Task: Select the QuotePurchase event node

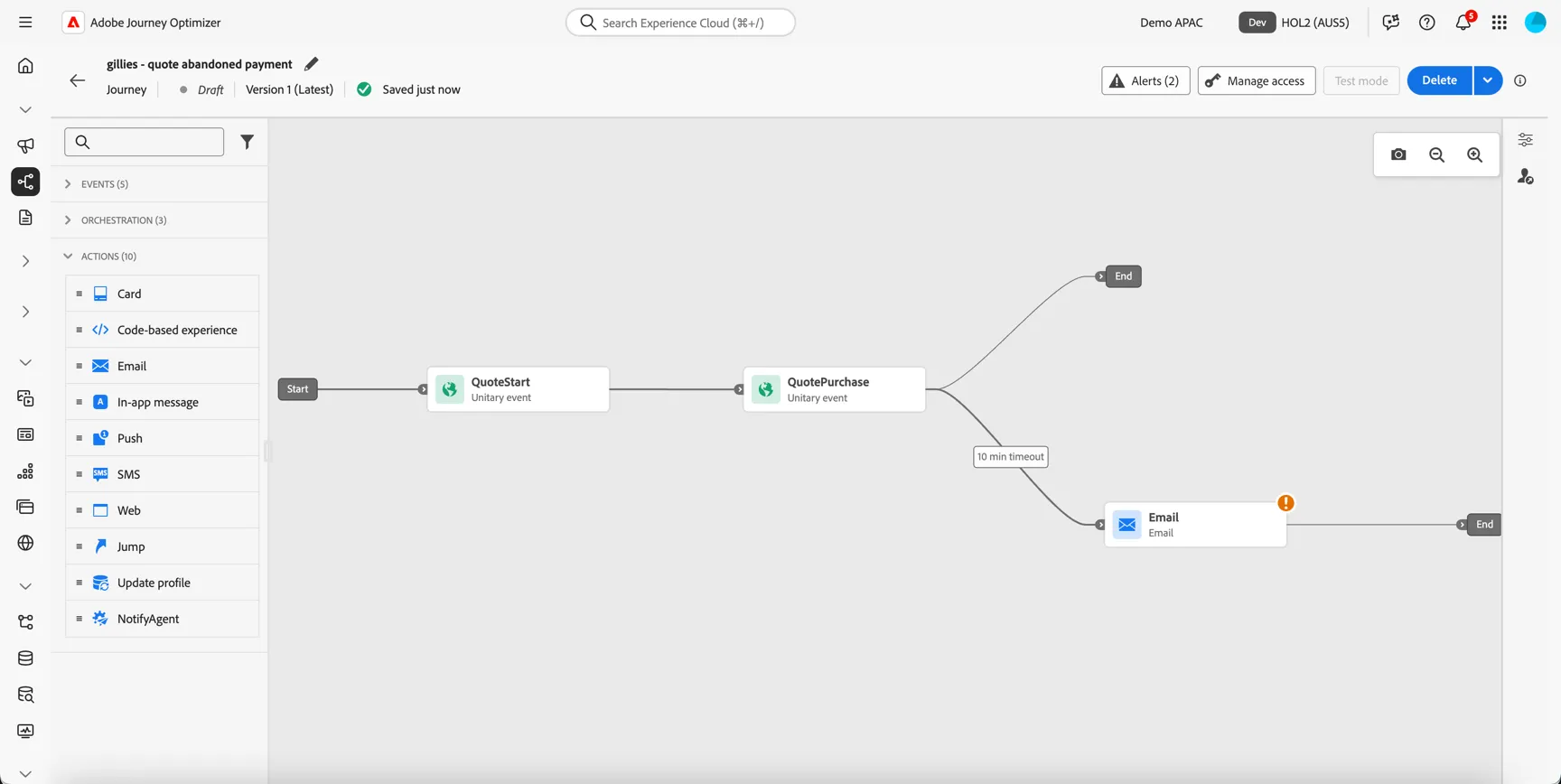Action: click(835, 389)
